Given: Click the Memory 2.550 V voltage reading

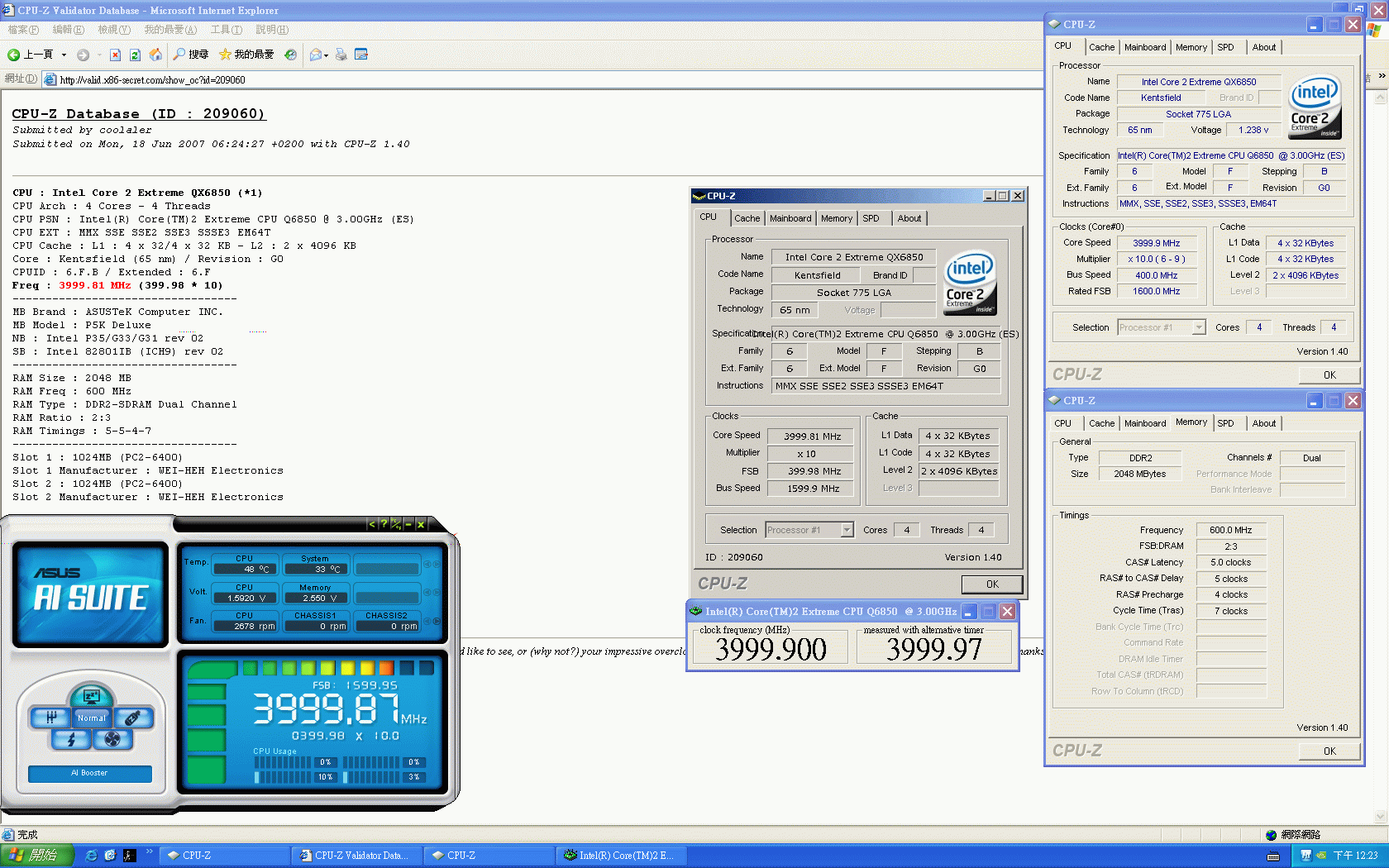Looking at the screenshot, I should [x=315, y=599].
